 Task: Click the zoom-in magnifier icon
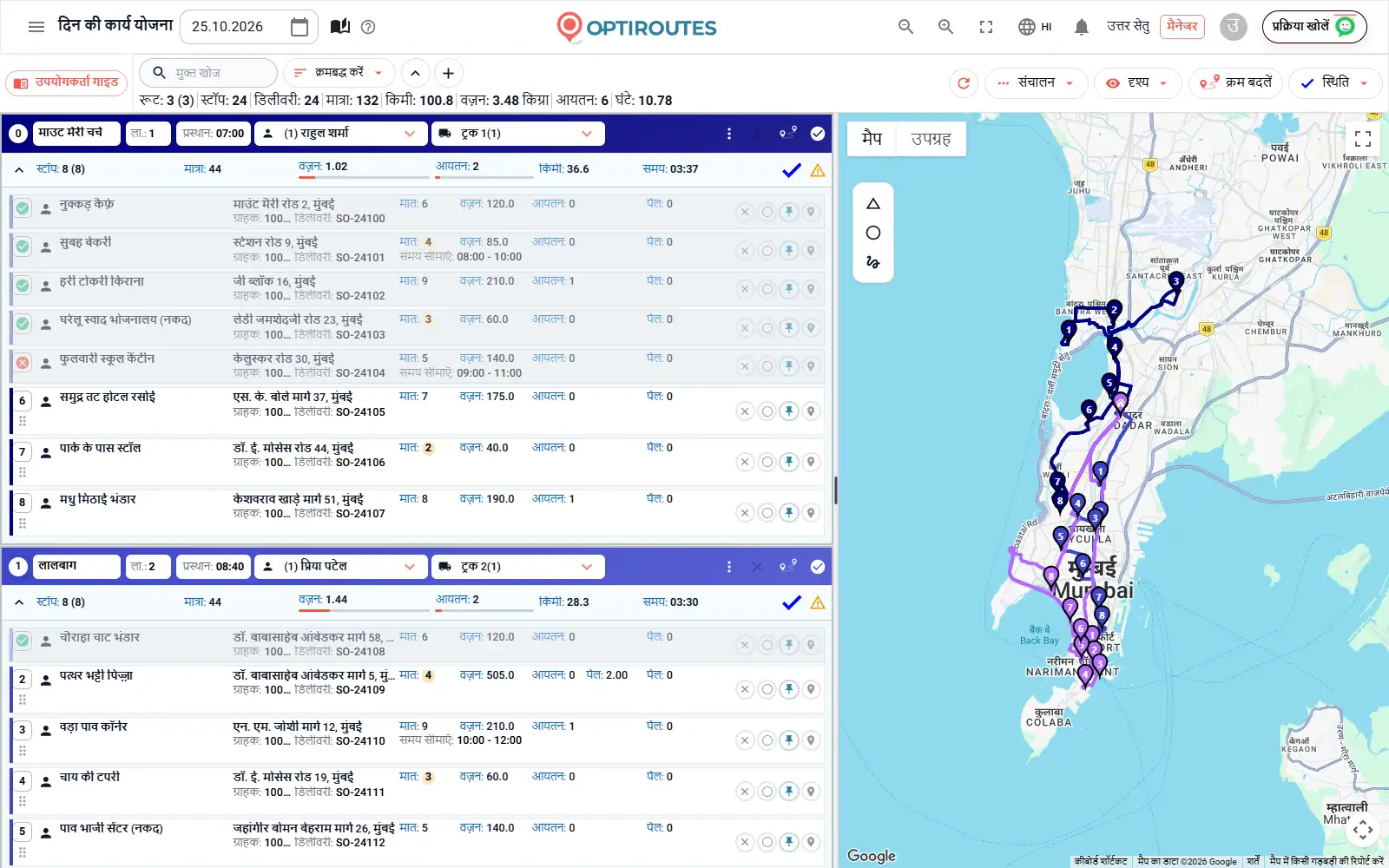[x=946, y=27]
